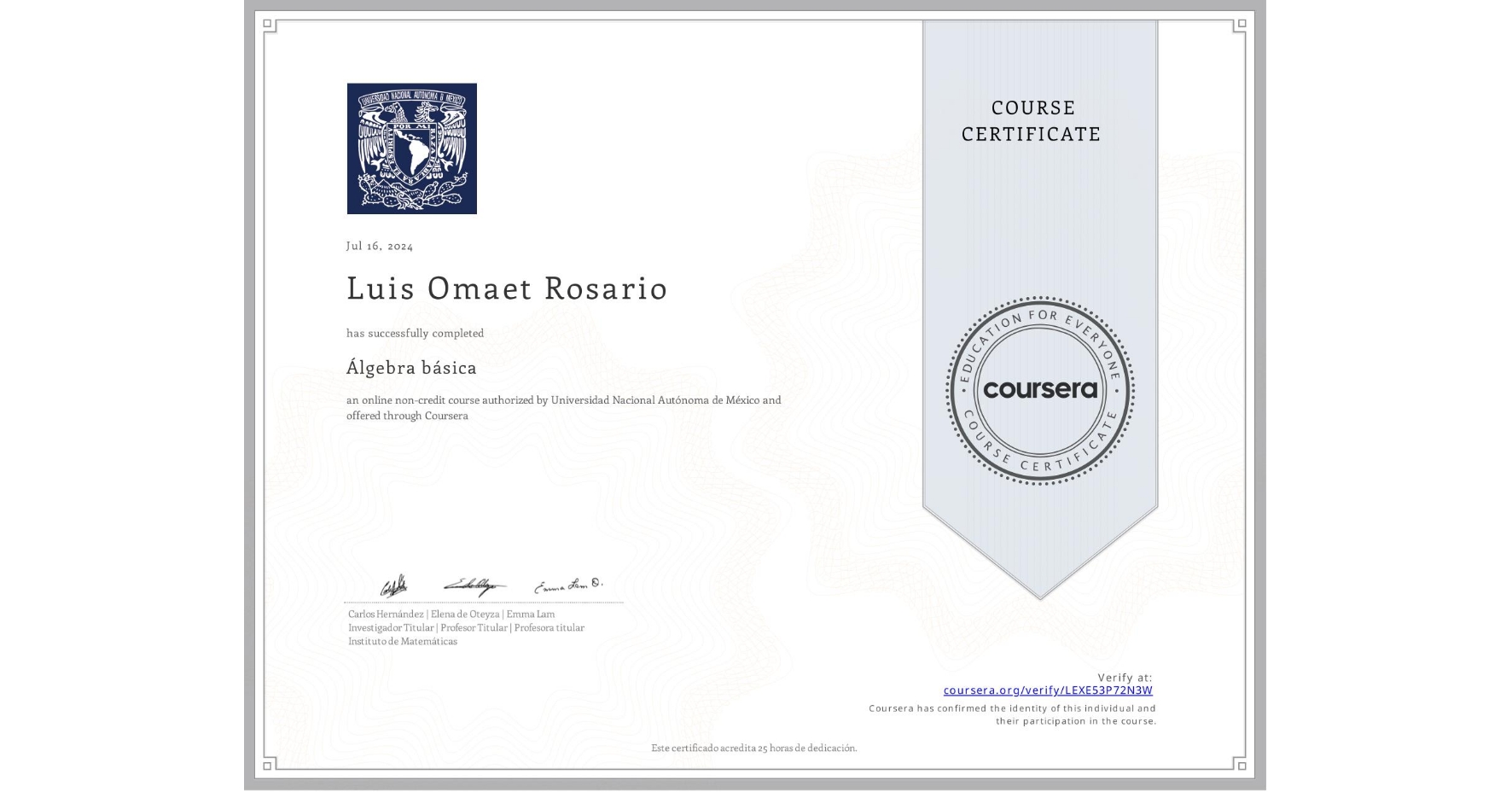
Task: Click the UNAM university crest logo
Action: tap(412, 148)
